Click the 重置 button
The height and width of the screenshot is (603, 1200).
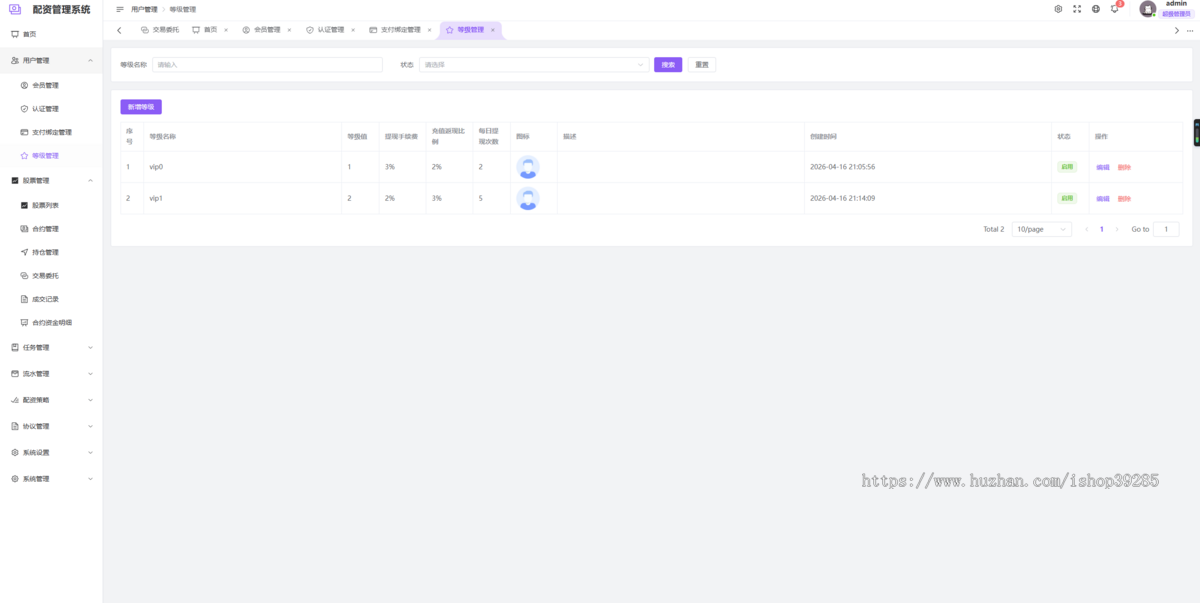[702, 65]
